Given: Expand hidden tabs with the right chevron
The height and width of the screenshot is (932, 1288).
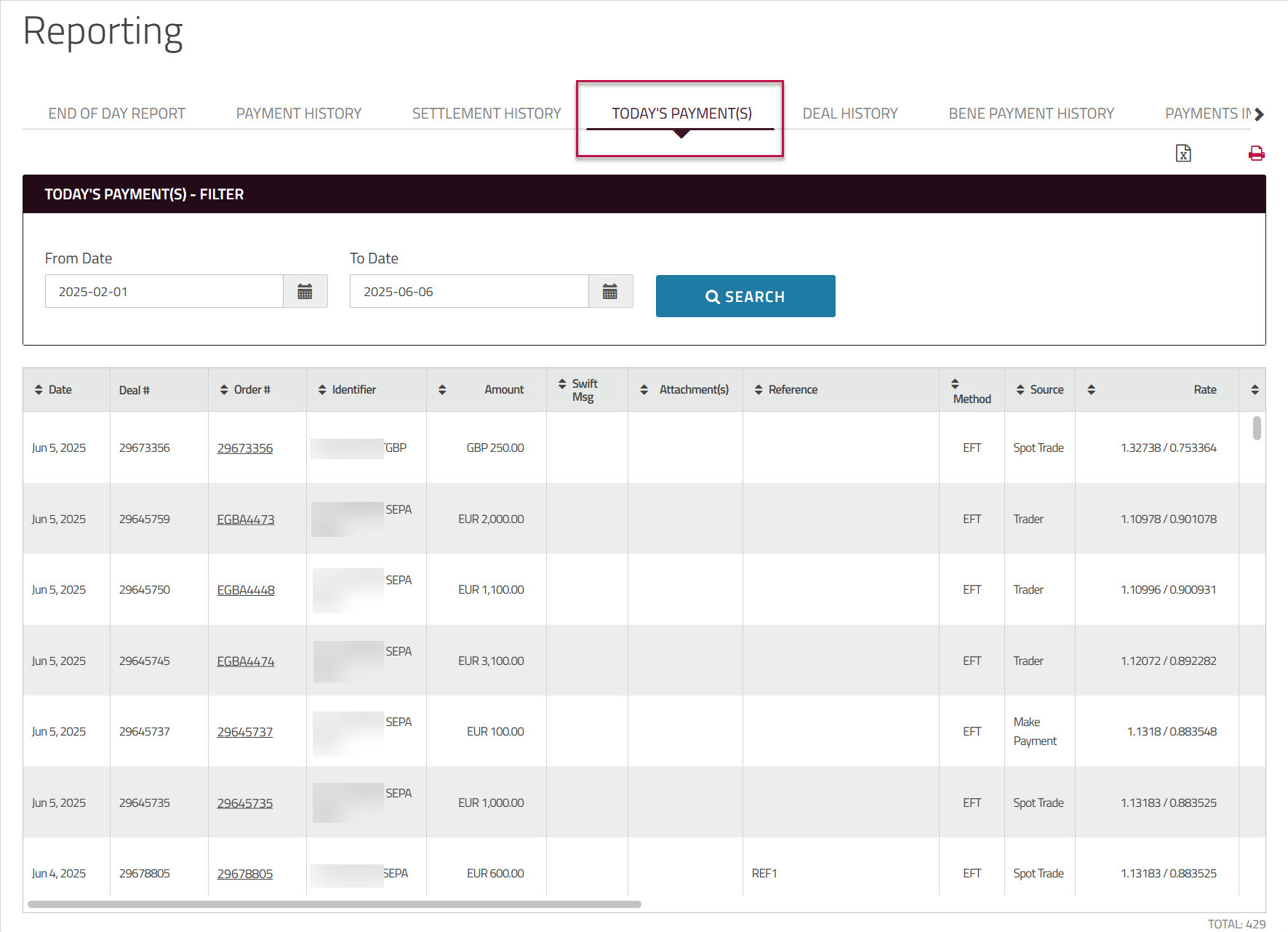Looking at the screenshot, I should (x=1260, y=113).
